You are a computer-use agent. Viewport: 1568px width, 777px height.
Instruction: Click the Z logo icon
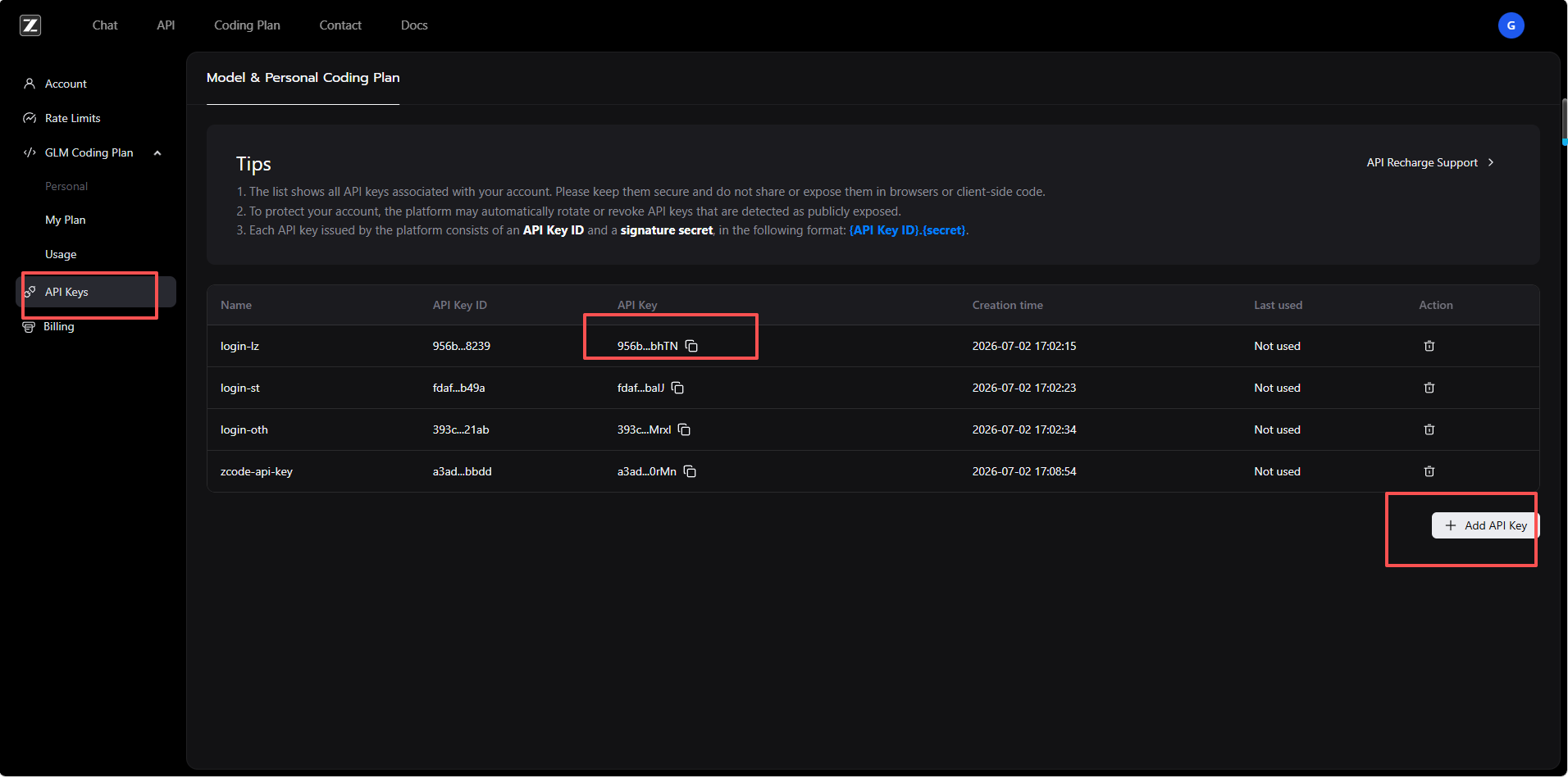(30, 25)
